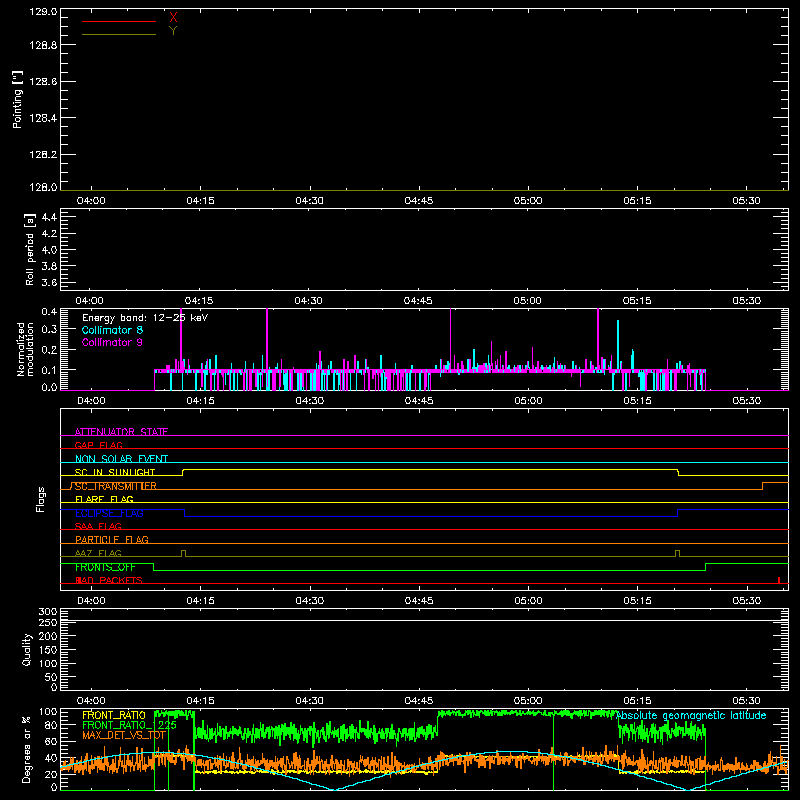Viewport: 800px width, 800px height.
Task: Click the FLARE_FLAG label
Action: [104, 499]
